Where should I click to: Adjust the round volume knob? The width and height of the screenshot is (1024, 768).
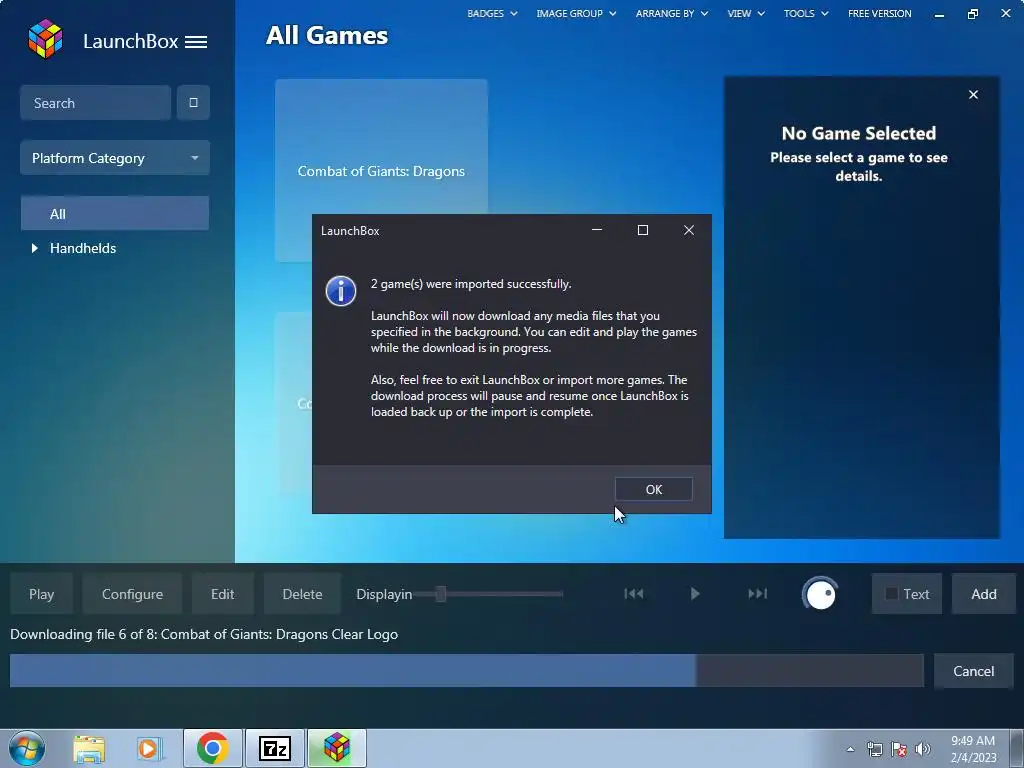[820, 594]
